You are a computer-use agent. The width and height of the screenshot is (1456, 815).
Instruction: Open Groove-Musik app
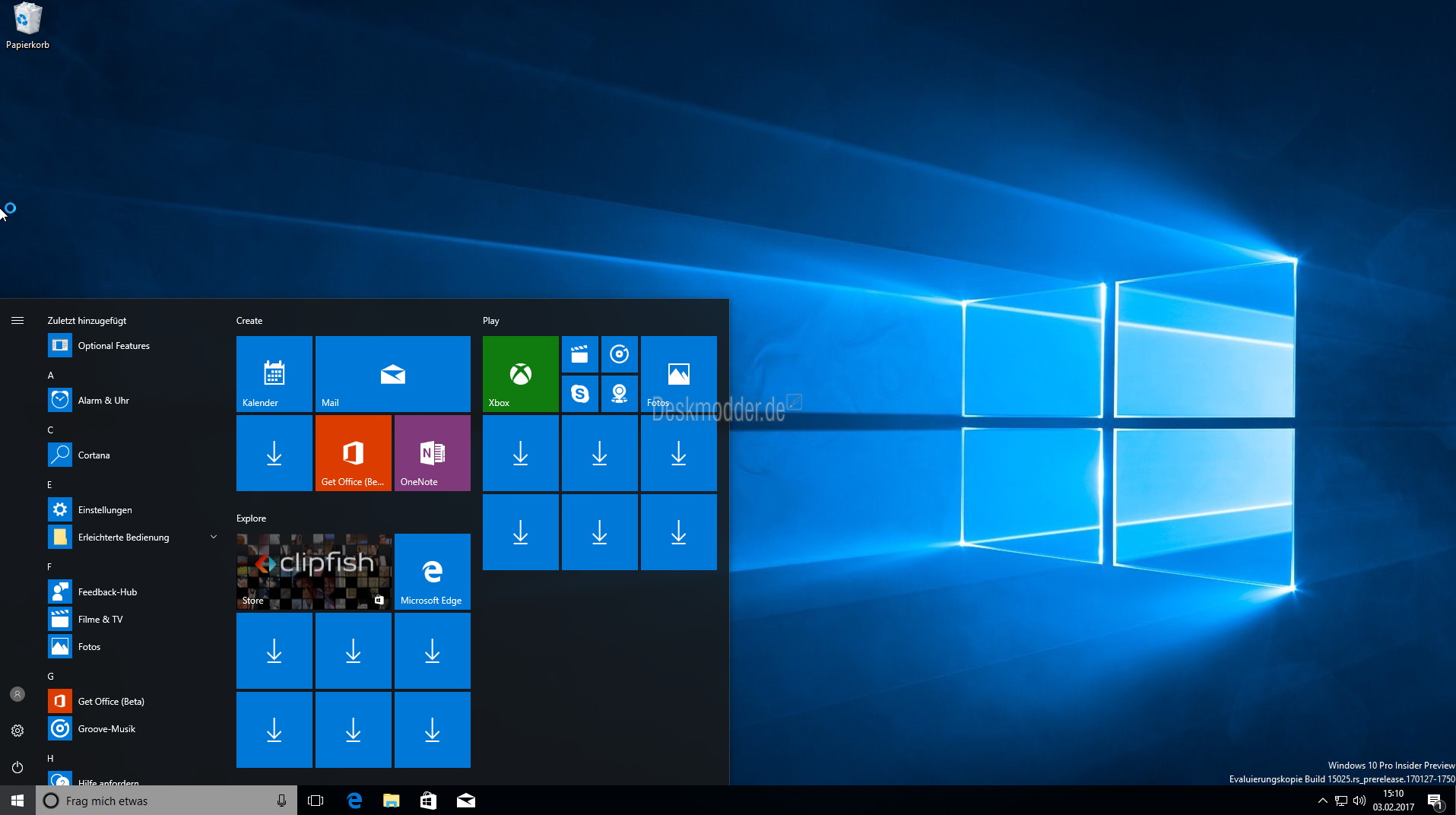click(x=133, y=729)
